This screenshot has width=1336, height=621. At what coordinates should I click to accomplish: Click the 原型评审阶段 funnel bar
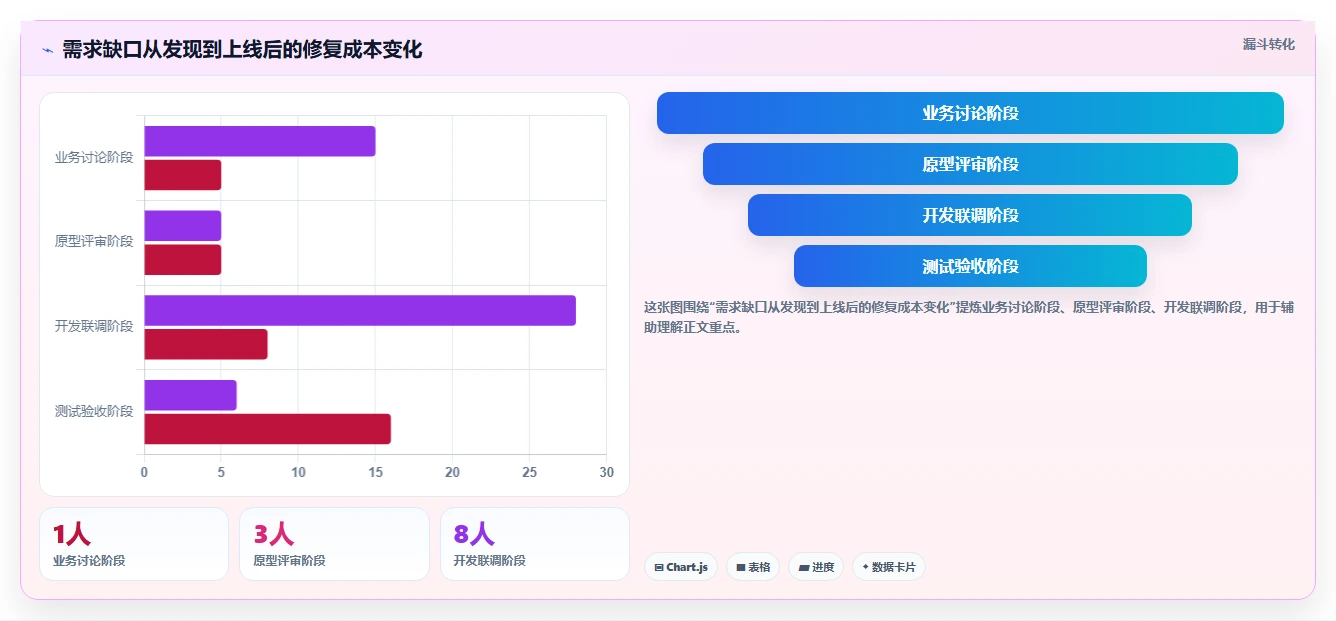[x=970, y=164]
